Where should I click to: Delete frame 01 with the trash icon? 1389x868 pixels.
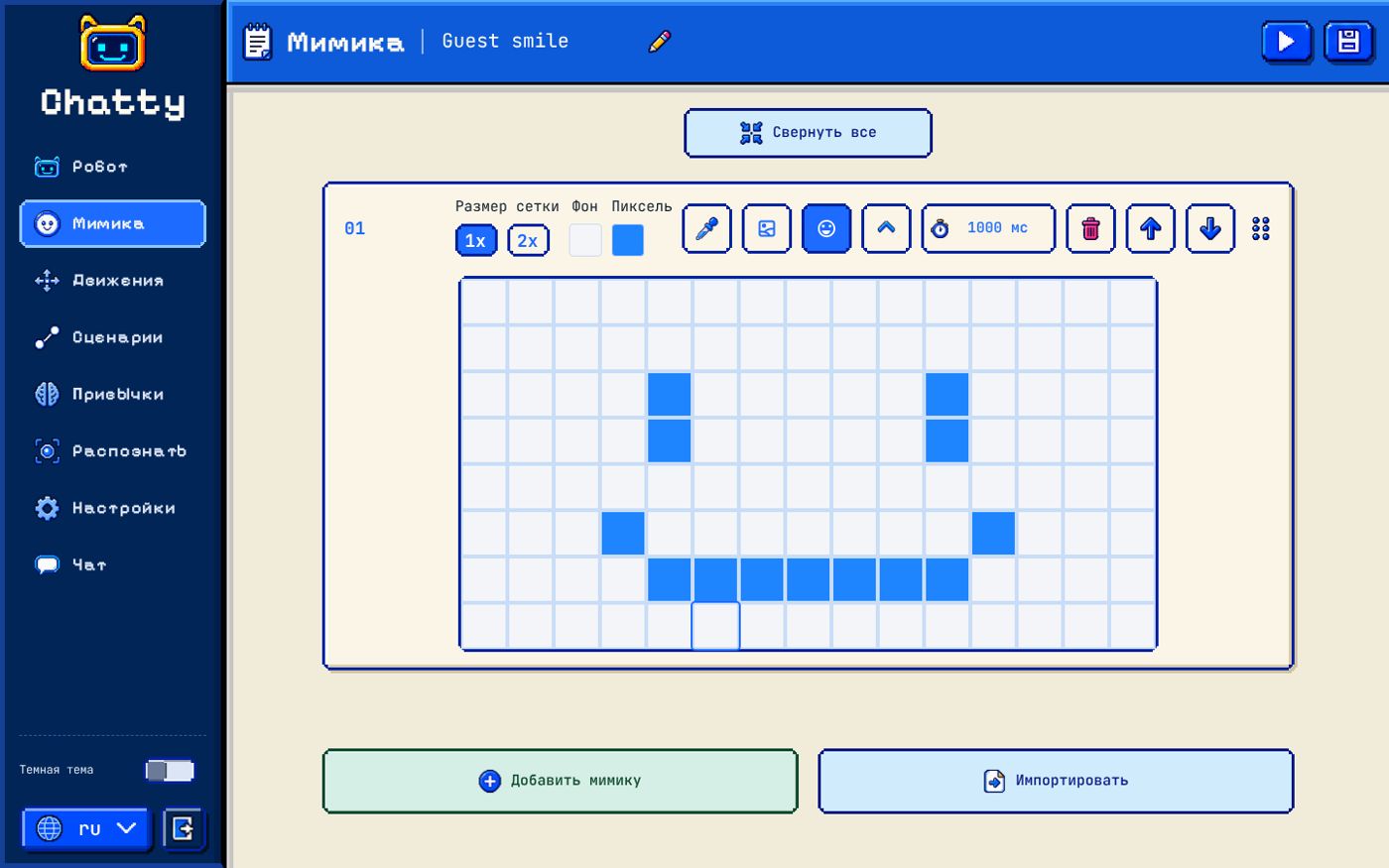point(1091,228)
